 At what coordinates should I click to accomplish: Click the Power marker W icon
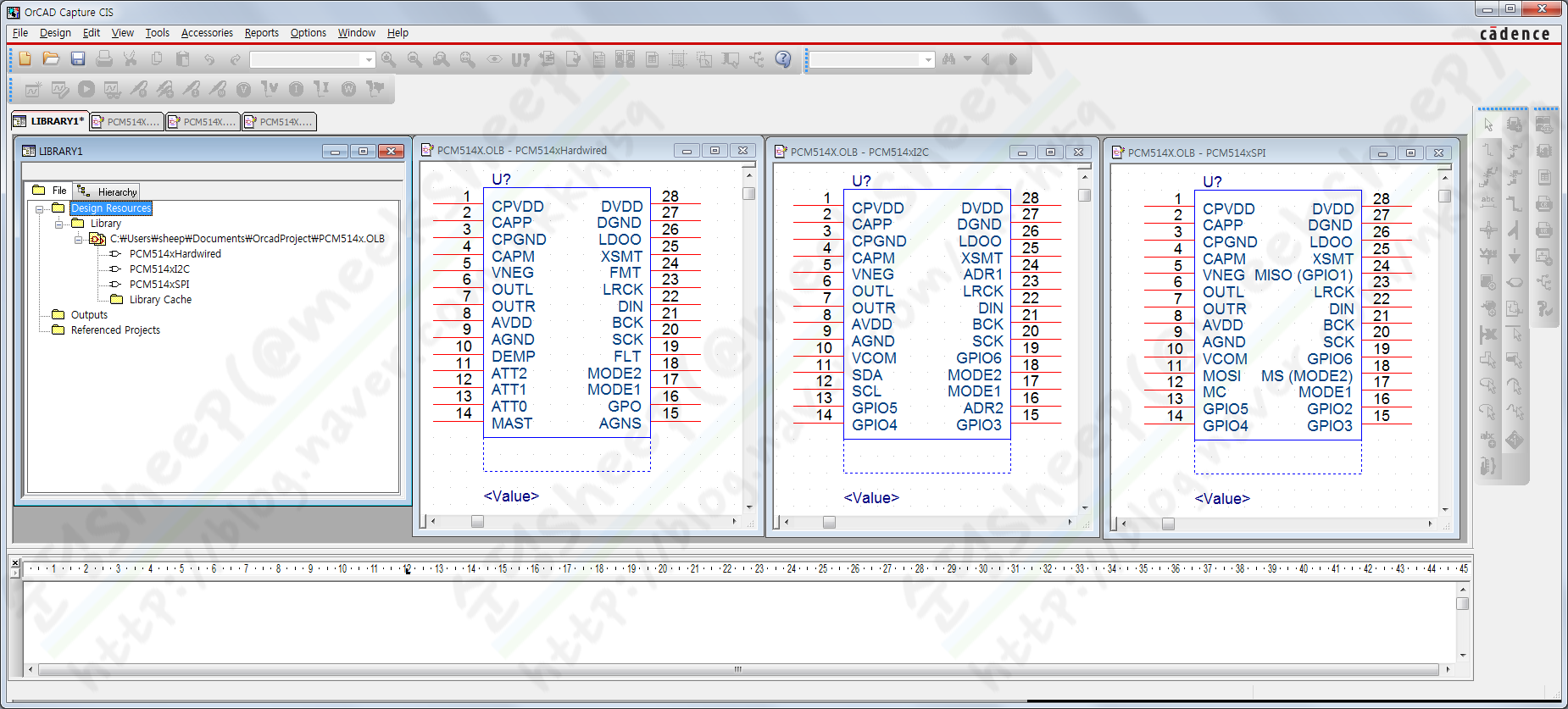point(348,89)
